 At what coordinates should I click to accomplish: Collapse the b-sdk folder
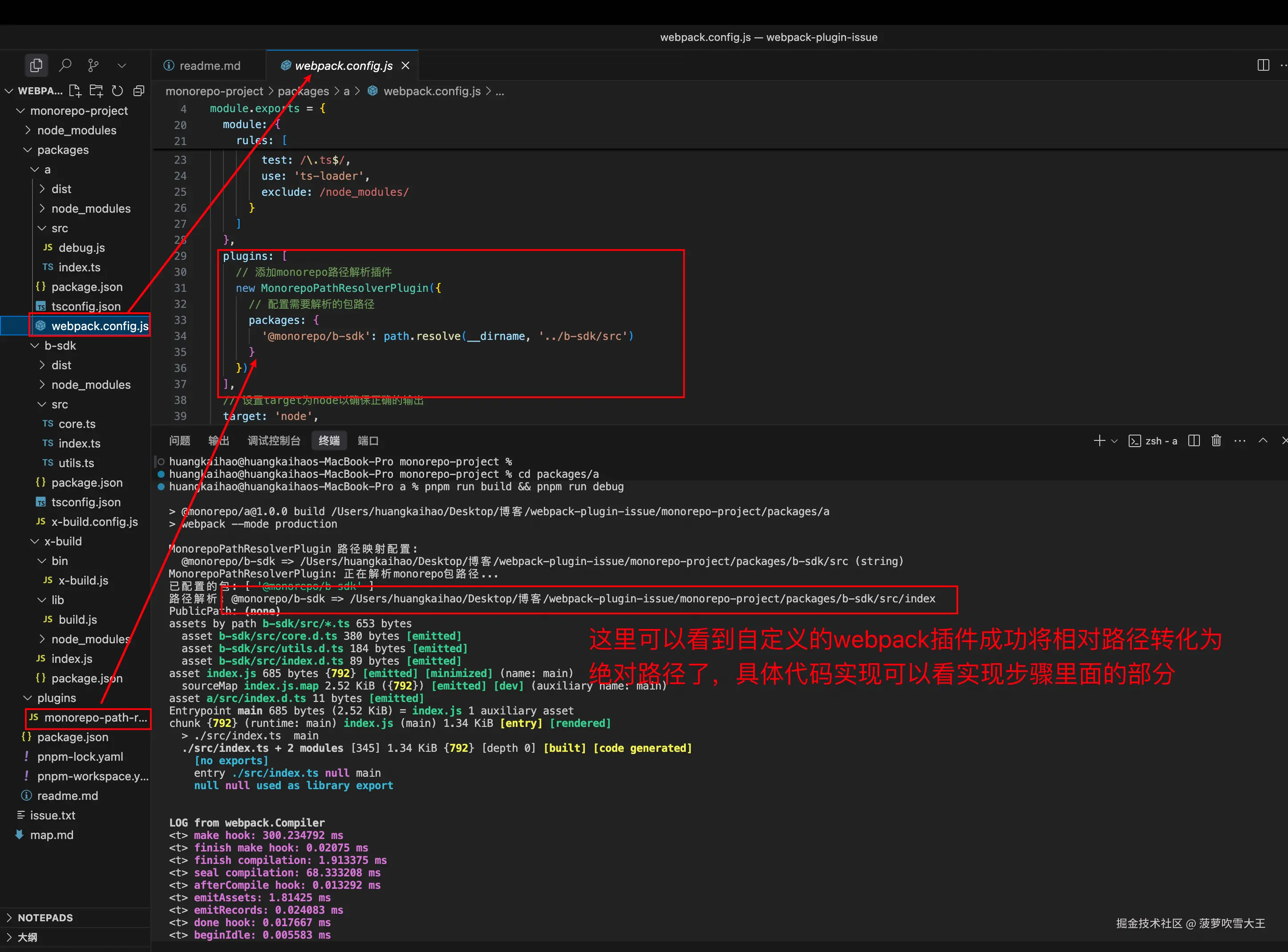60,346
